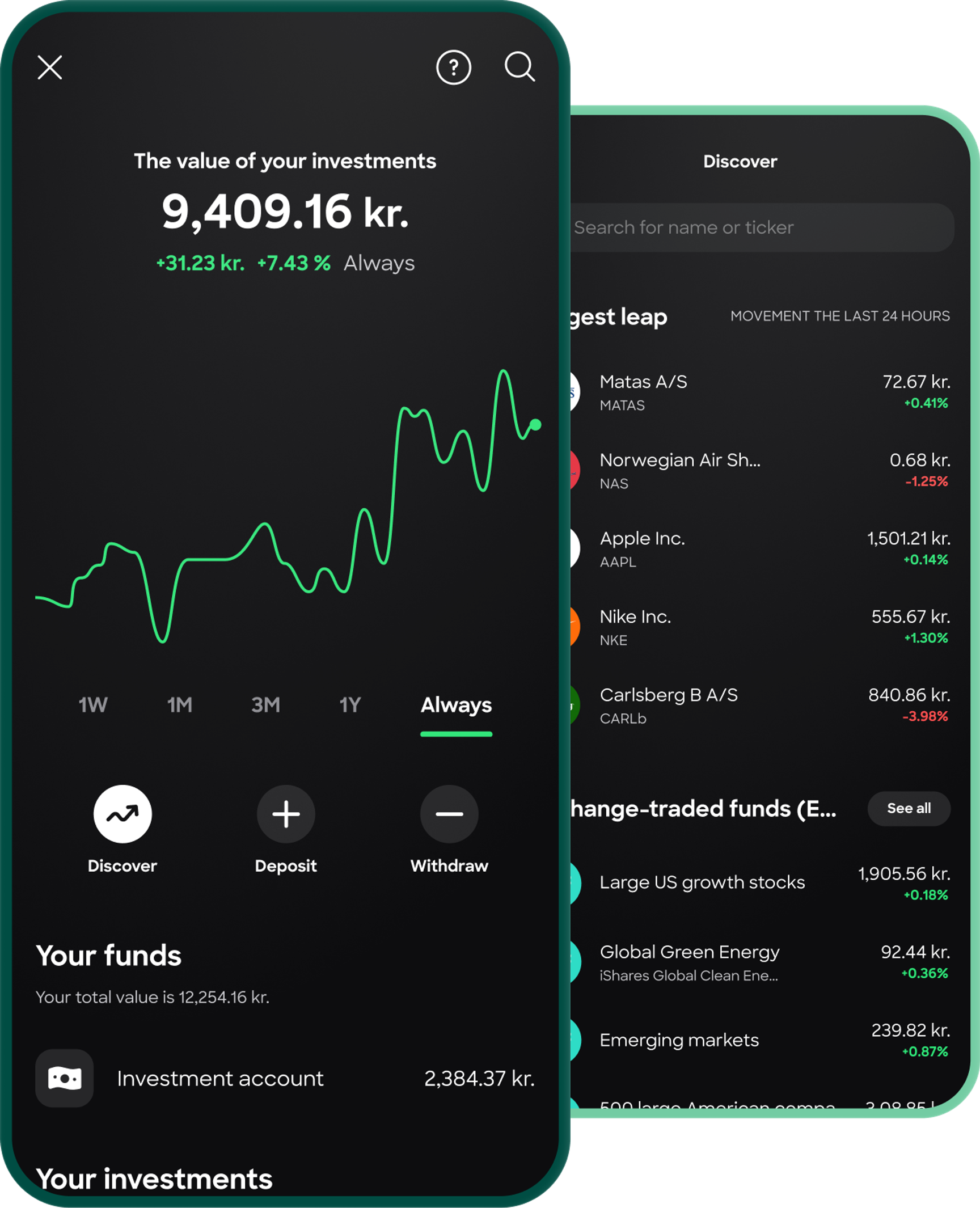Click the Your investments heading
This screenshot has width=980, height=1208.
154,1179
